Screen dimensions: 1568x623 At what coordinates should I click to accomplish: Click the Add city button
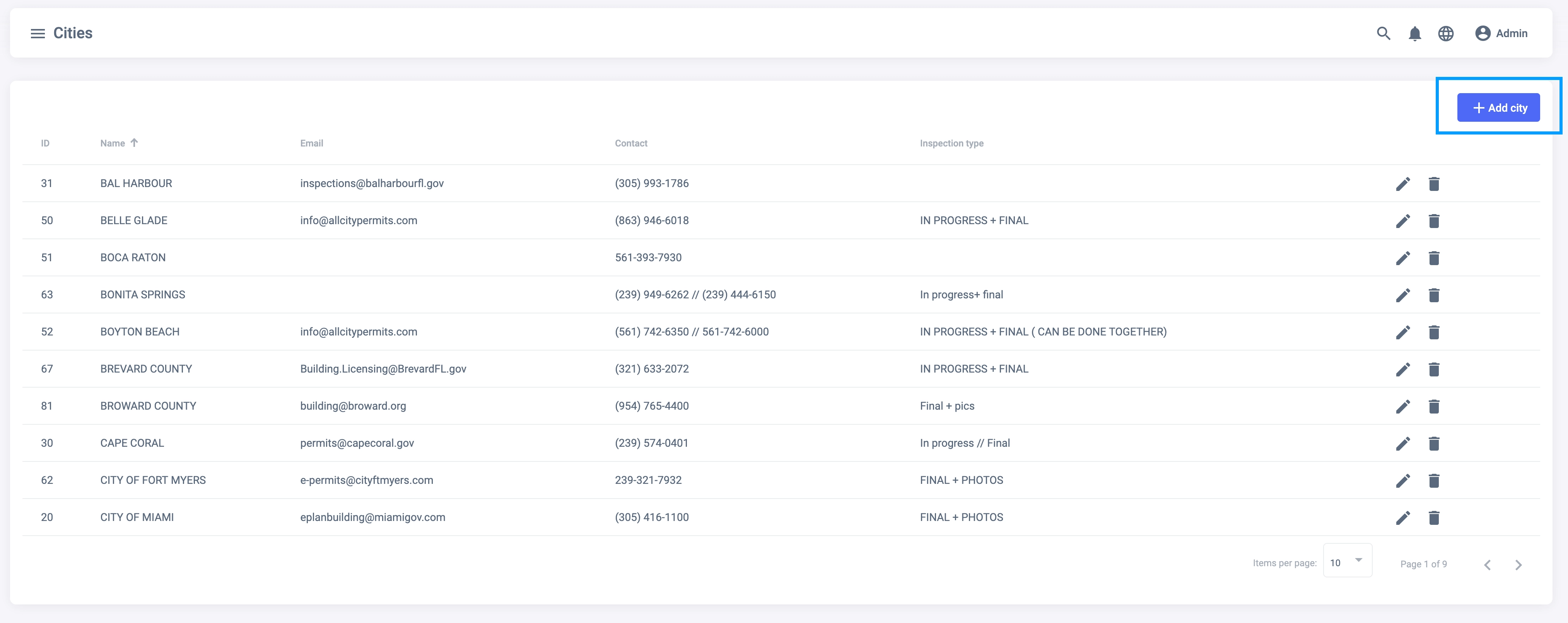[1498, 108]
